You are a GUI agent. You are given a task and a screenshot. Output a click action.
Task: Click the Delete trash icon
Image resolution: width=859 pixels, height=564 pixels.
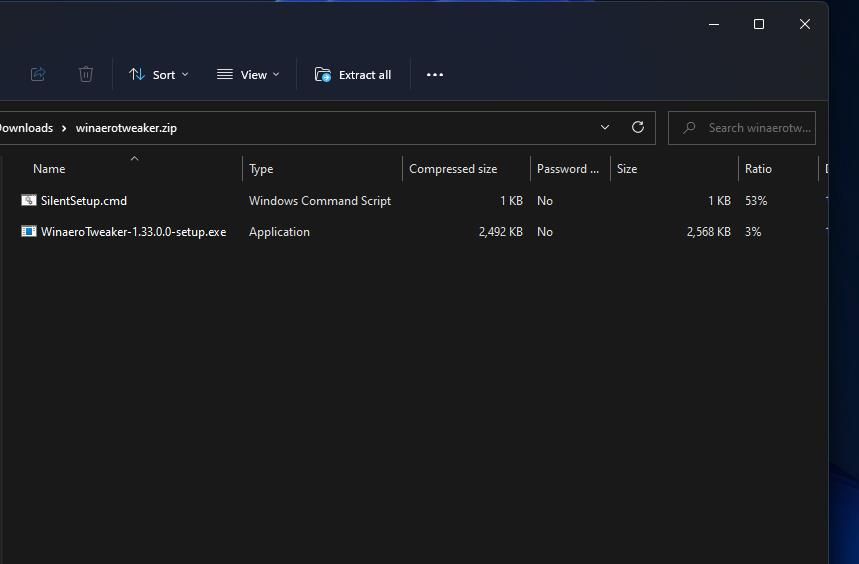pos(85,74)
